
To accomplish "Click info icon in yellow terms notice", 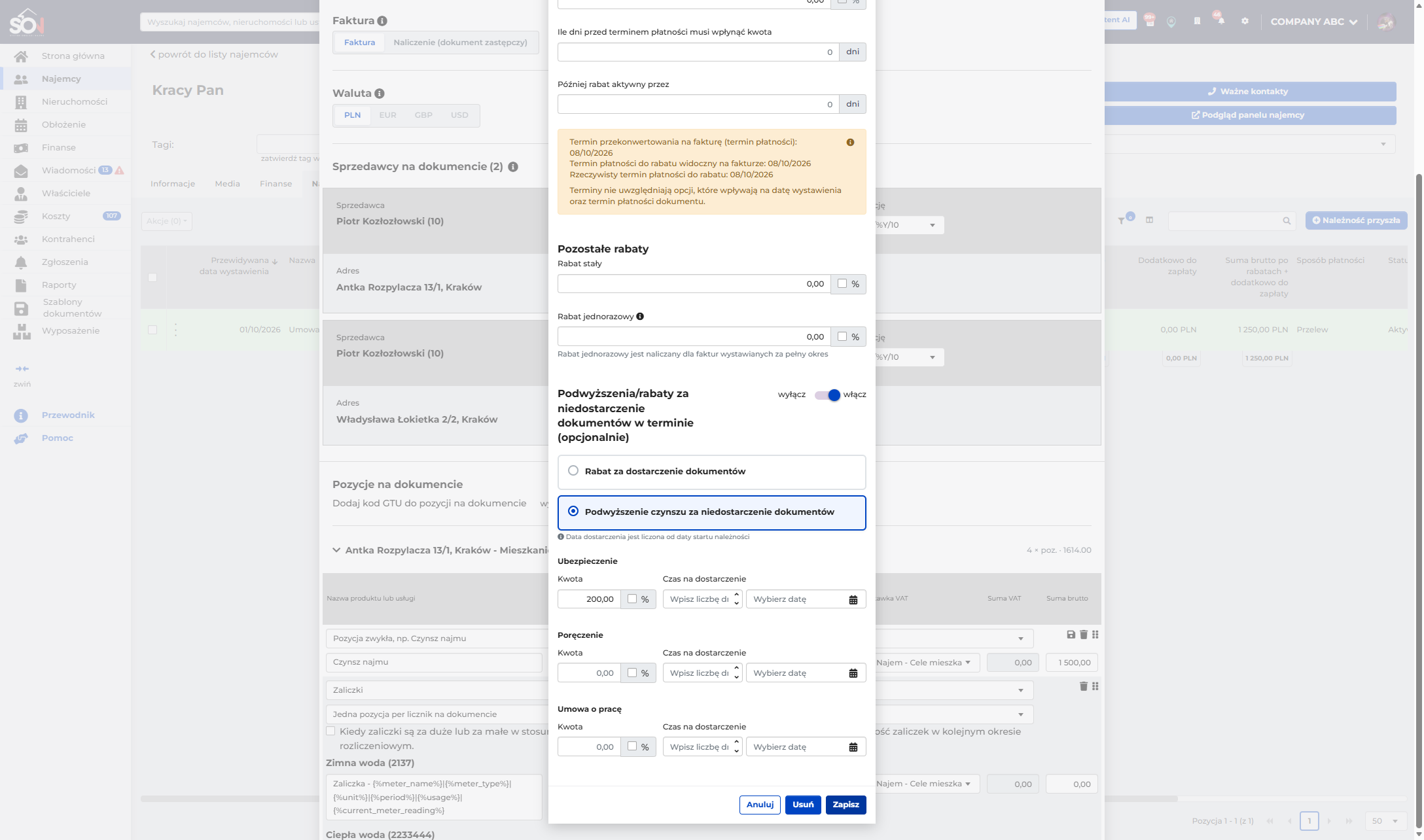I will 850,143.
